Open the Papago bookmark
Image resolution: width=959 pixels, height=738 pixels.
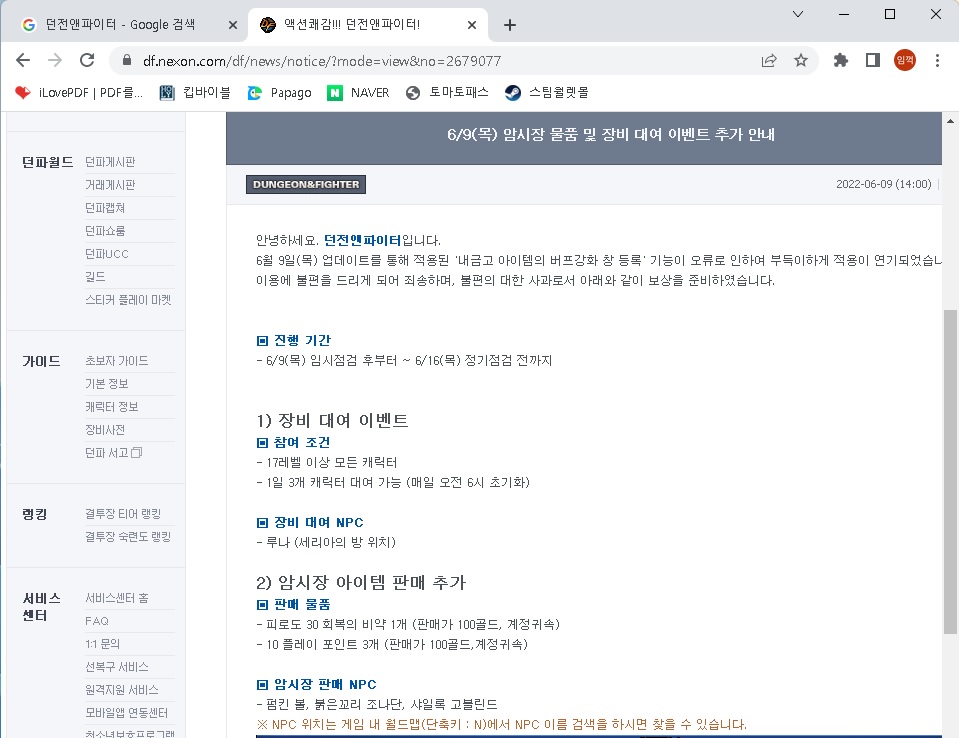(x=280, y=93)
